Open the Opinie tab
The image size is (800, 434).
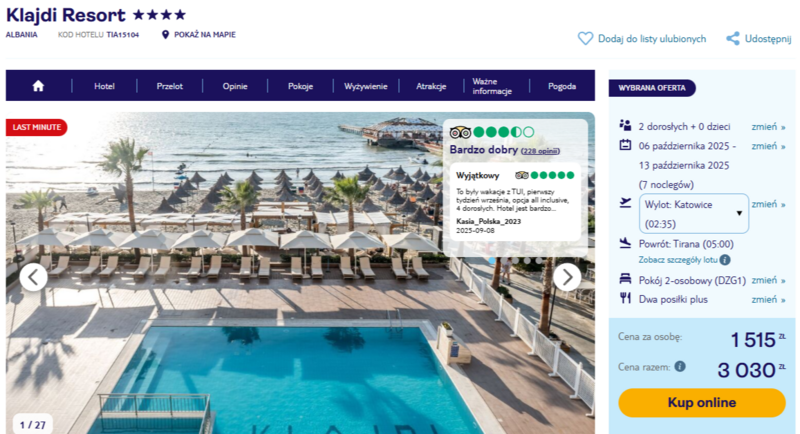[x=235, y=86]
